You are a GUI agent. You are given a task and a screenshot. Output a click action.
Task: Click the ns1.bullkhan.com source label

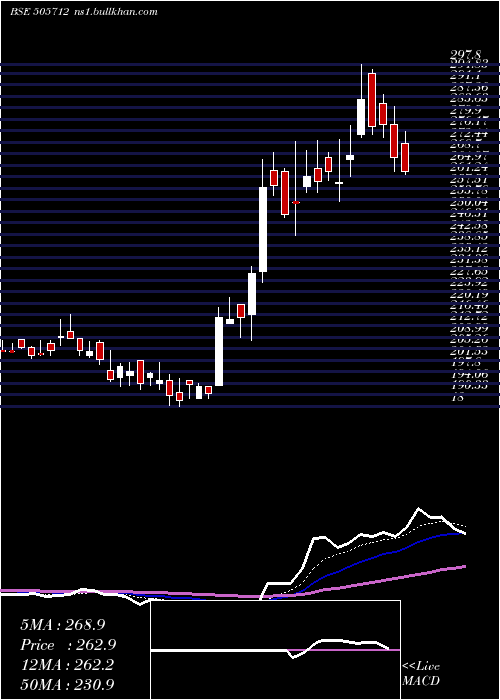[x=116, y=12]
